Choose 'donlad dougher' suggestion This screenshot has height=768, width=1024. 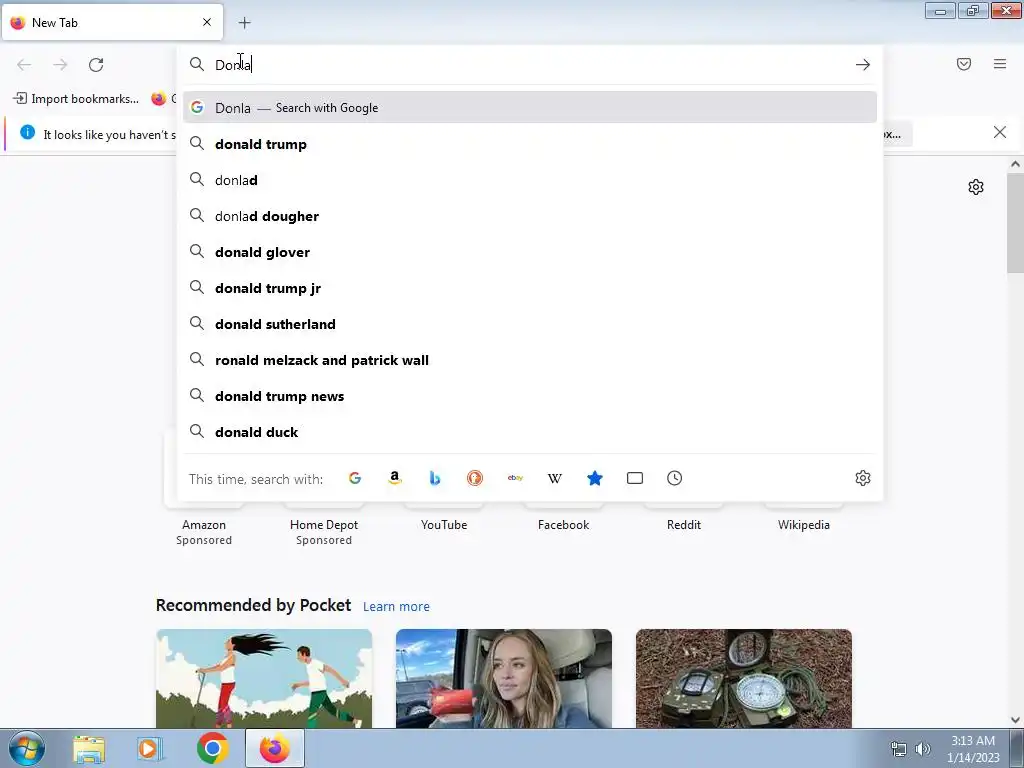tap(530, 216)
